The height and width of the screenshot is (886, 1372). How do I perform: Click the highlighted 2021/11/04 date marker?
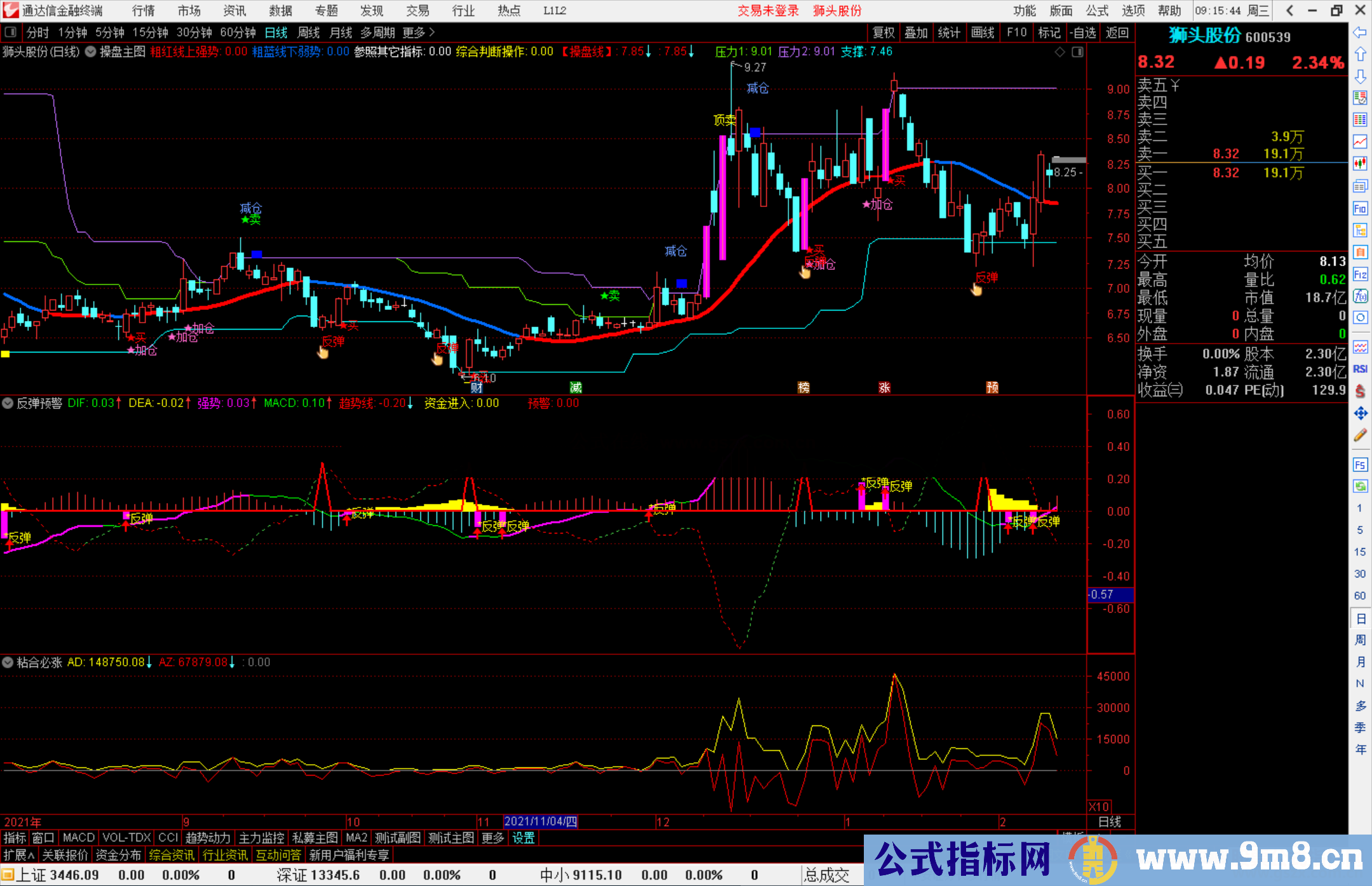pos(542,821)
